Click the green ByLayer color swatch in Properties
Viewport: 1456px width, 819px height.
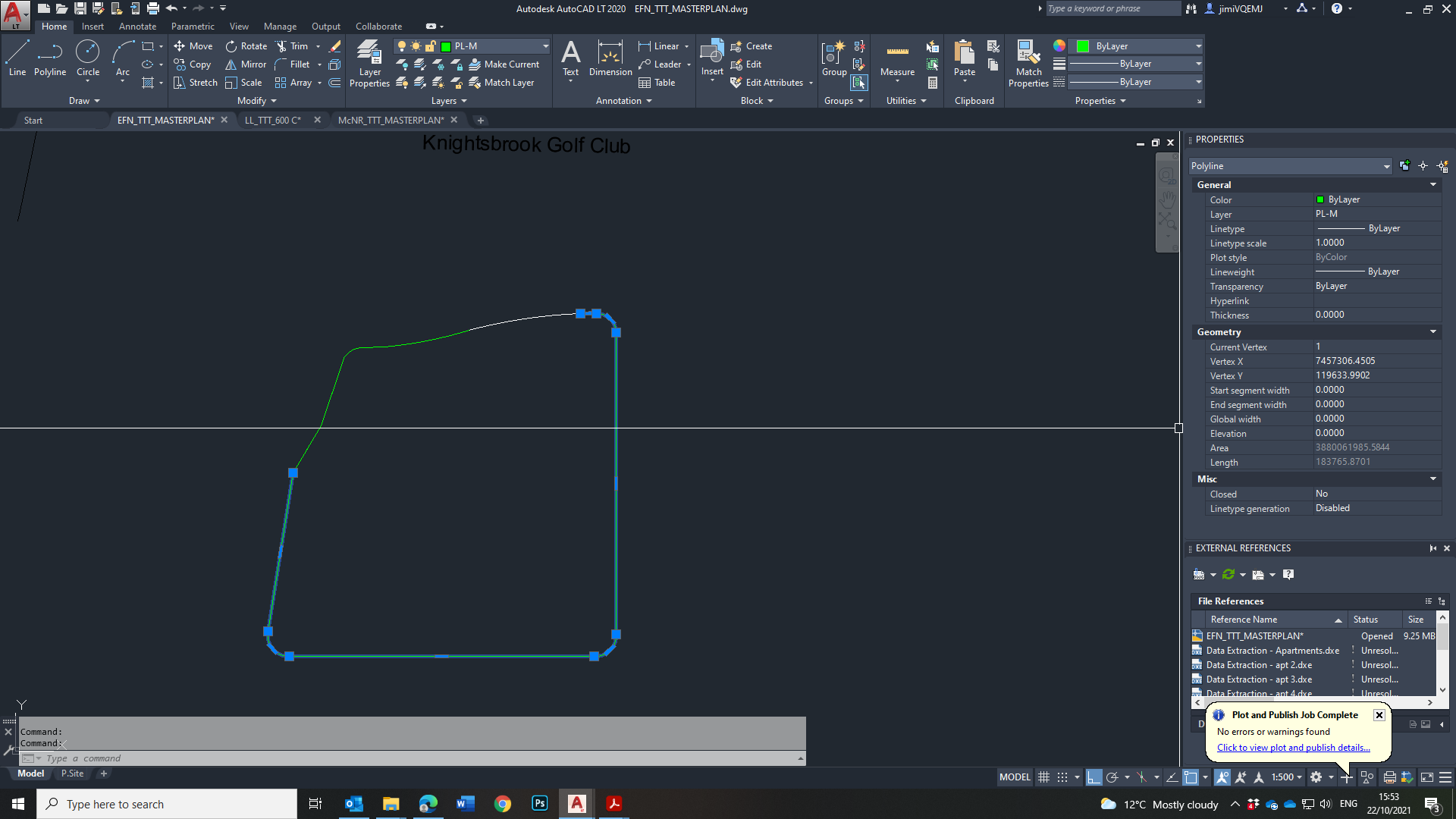1083,46
